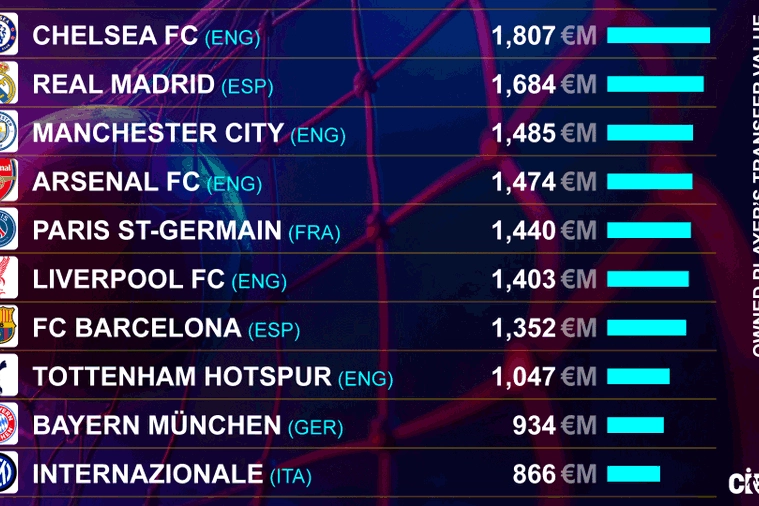Click the Internazionale club crest
Screen dimensions: 759x506
(8, 473)
